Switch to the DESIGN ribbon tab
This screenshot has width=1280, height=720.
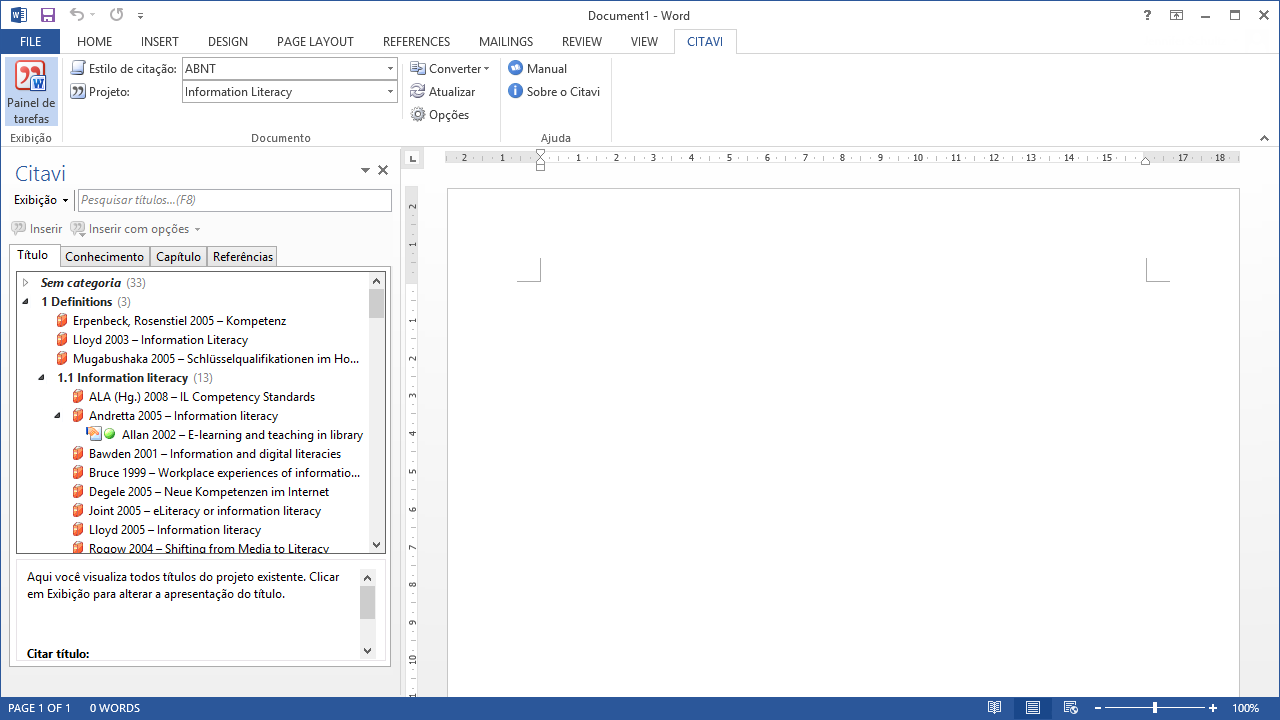click(x=228, y=41)
